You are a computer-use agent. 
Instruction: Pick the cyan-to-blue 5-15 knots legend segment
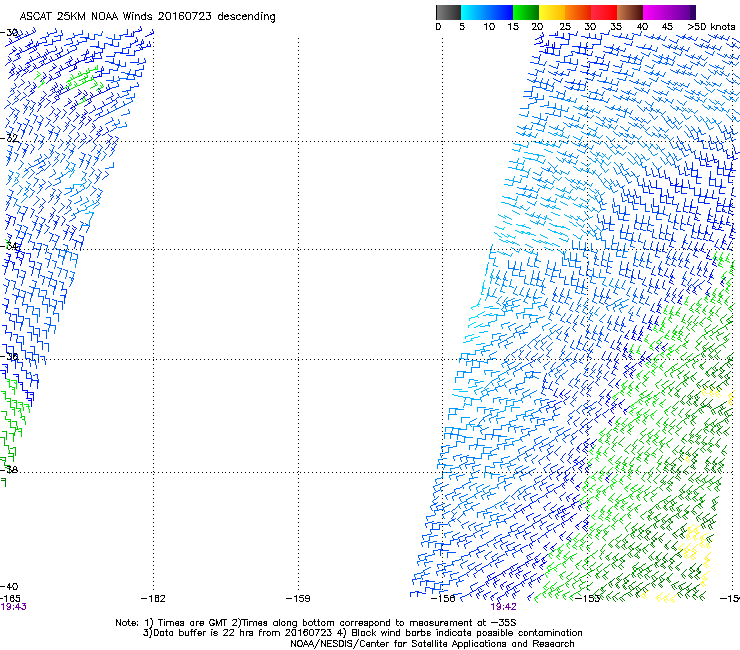(x=487, y=12)
